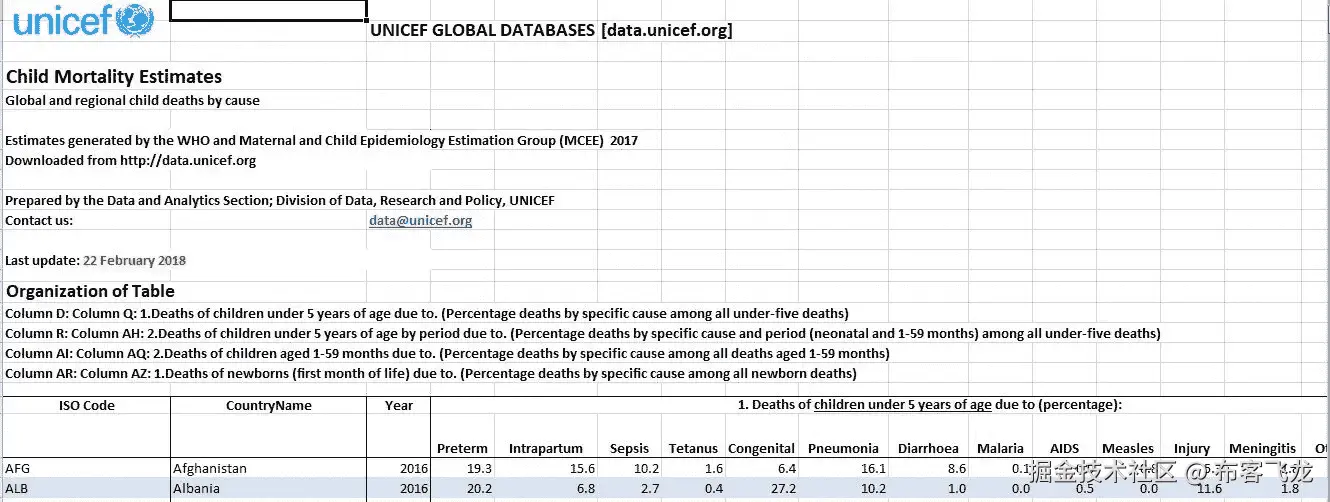Viewport: 1330px width, 502px height.
Task: Select Albania's Malaria value 0.0
Action: [1021, 489]
